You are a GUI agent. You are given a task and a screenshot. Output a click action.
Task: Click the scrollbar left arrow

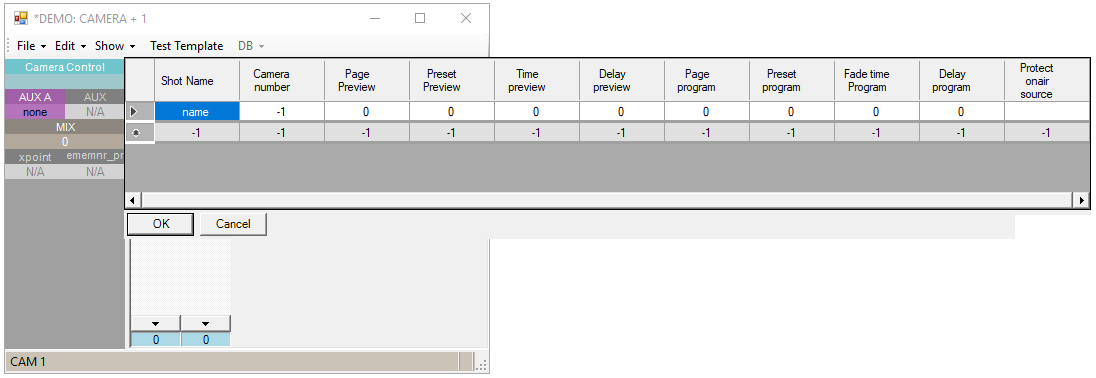(x=133, y=201)
